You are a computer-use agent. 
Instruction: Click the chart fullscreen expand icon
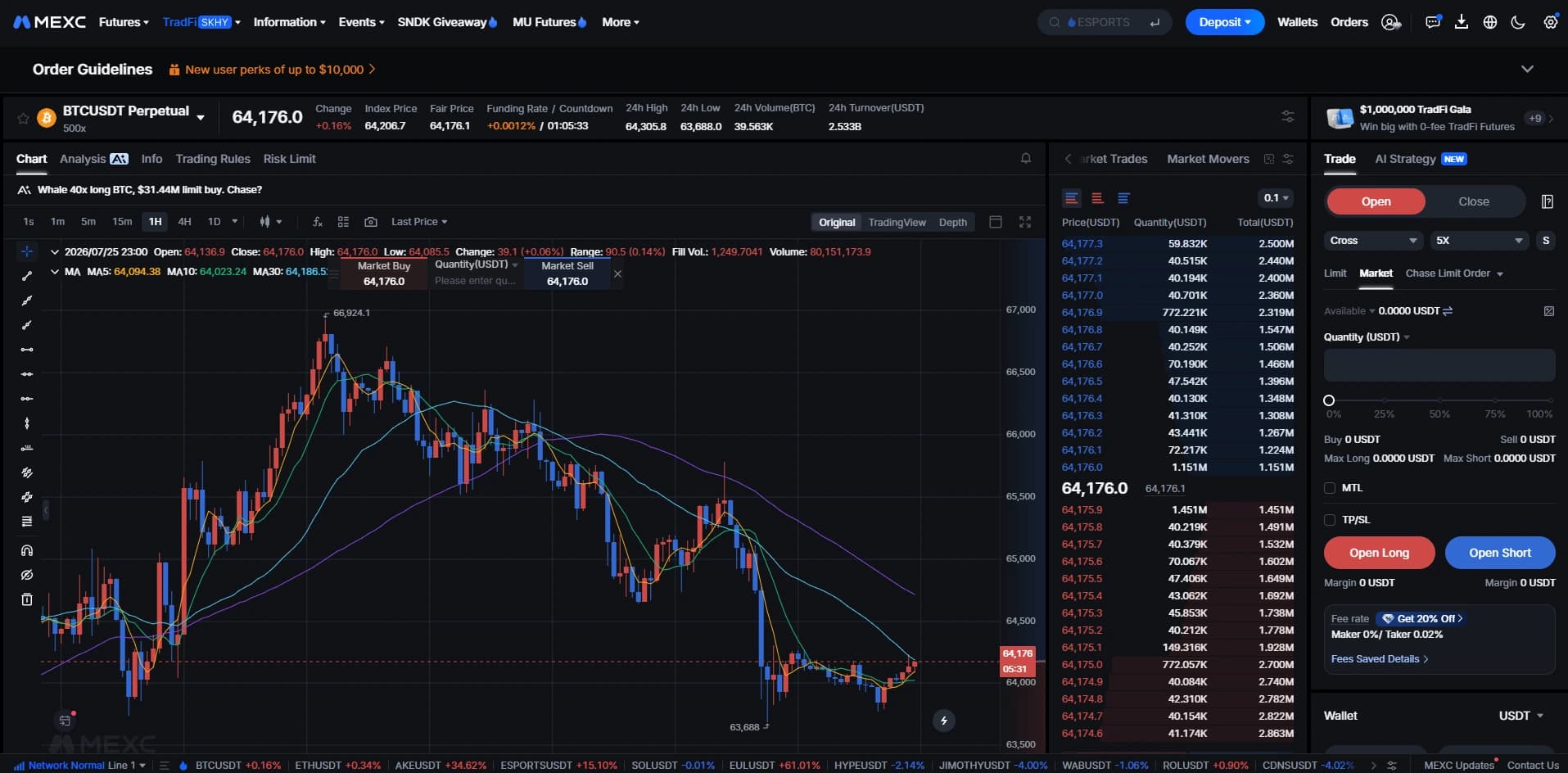pos(1025,222)
